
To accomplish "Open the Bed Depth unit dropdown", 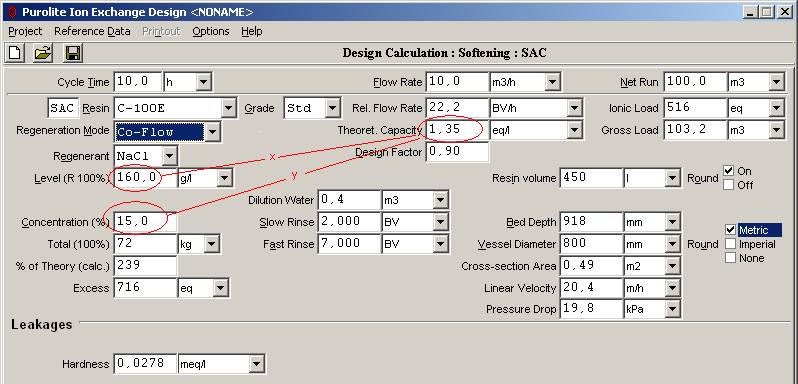I will point(673,222).
